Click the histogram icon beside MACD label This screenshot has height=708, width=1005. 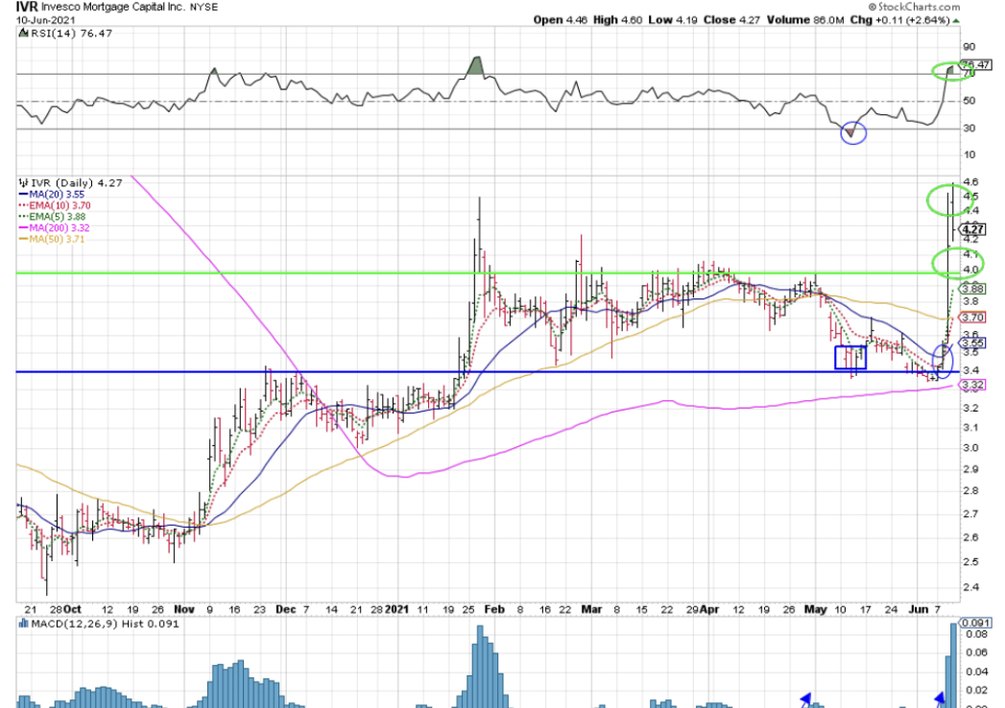[23, 623]
